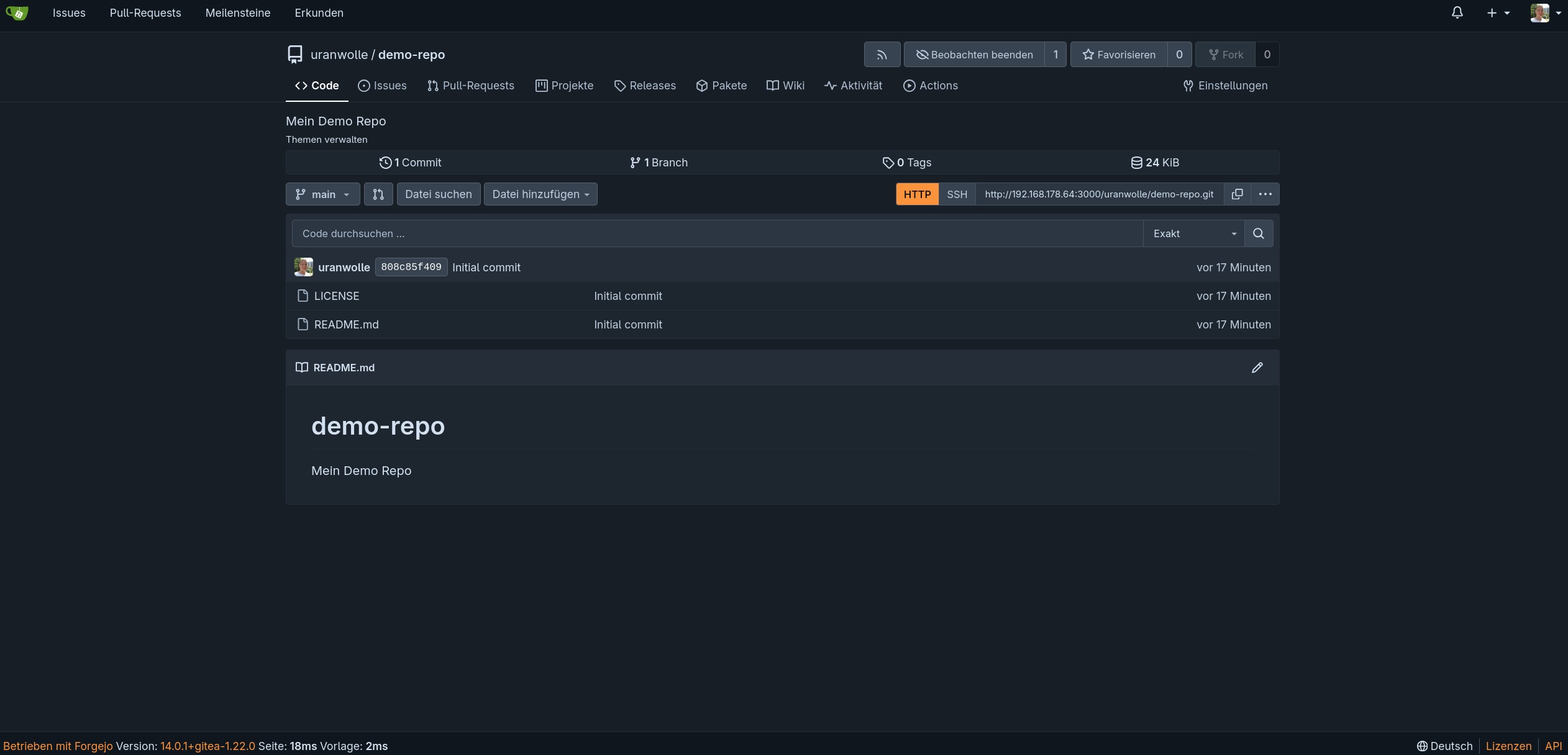
Task: Expand the main branch dropdown
Action: pyautogui.click(x=322, y=194)
